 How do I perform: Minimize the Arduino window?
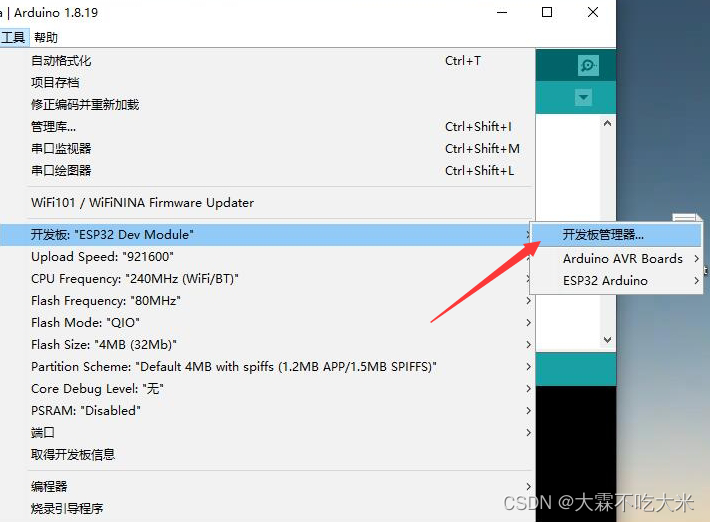coord(502,12)
